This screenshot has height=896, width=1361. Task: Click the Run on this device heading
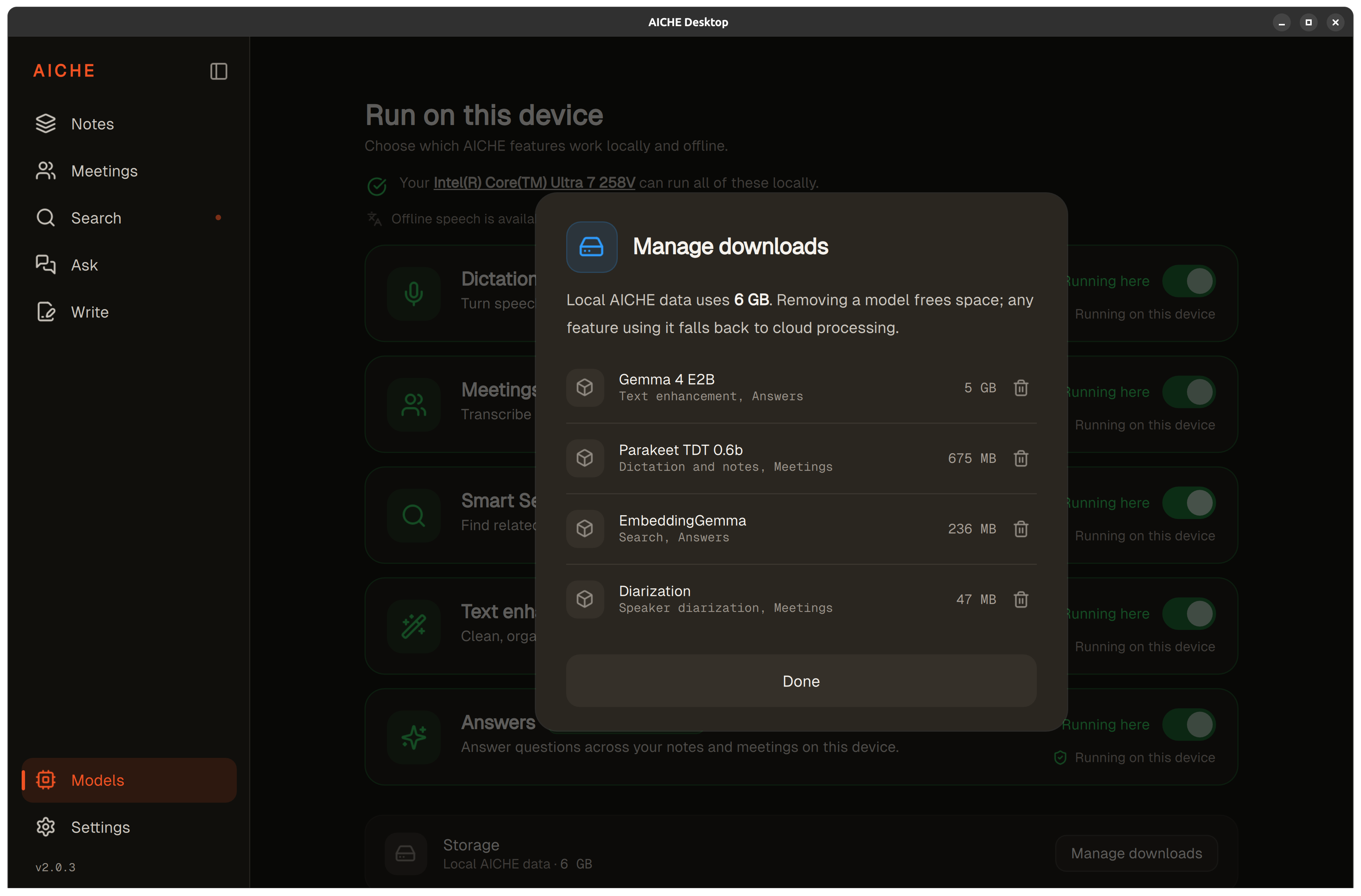pyautogui.click(x=484, y=115)
